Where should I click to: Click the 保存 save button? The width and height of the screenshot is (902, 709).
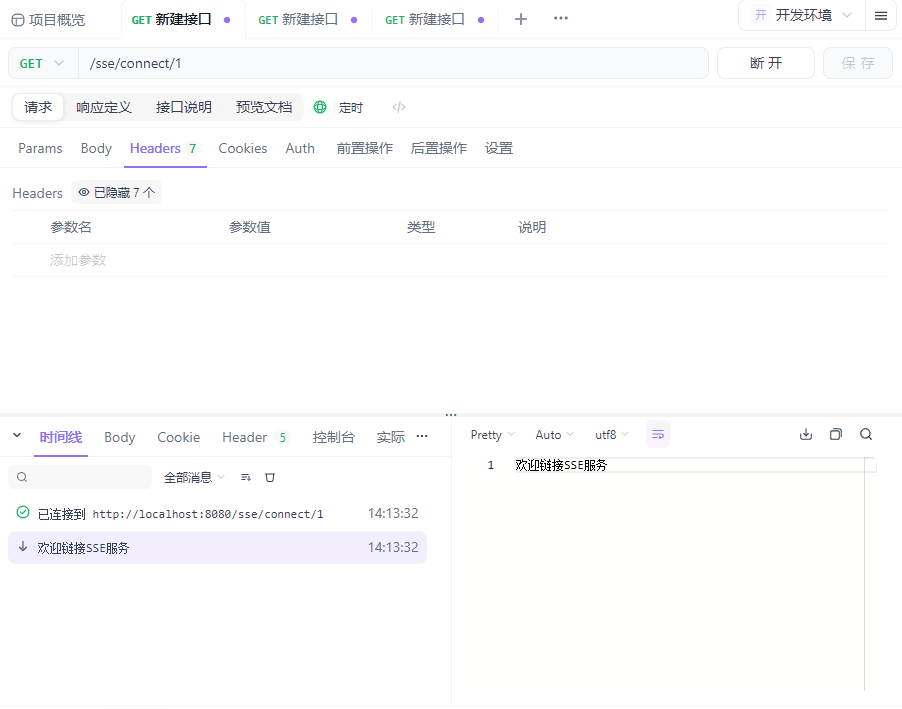click(x=858, y=63)
